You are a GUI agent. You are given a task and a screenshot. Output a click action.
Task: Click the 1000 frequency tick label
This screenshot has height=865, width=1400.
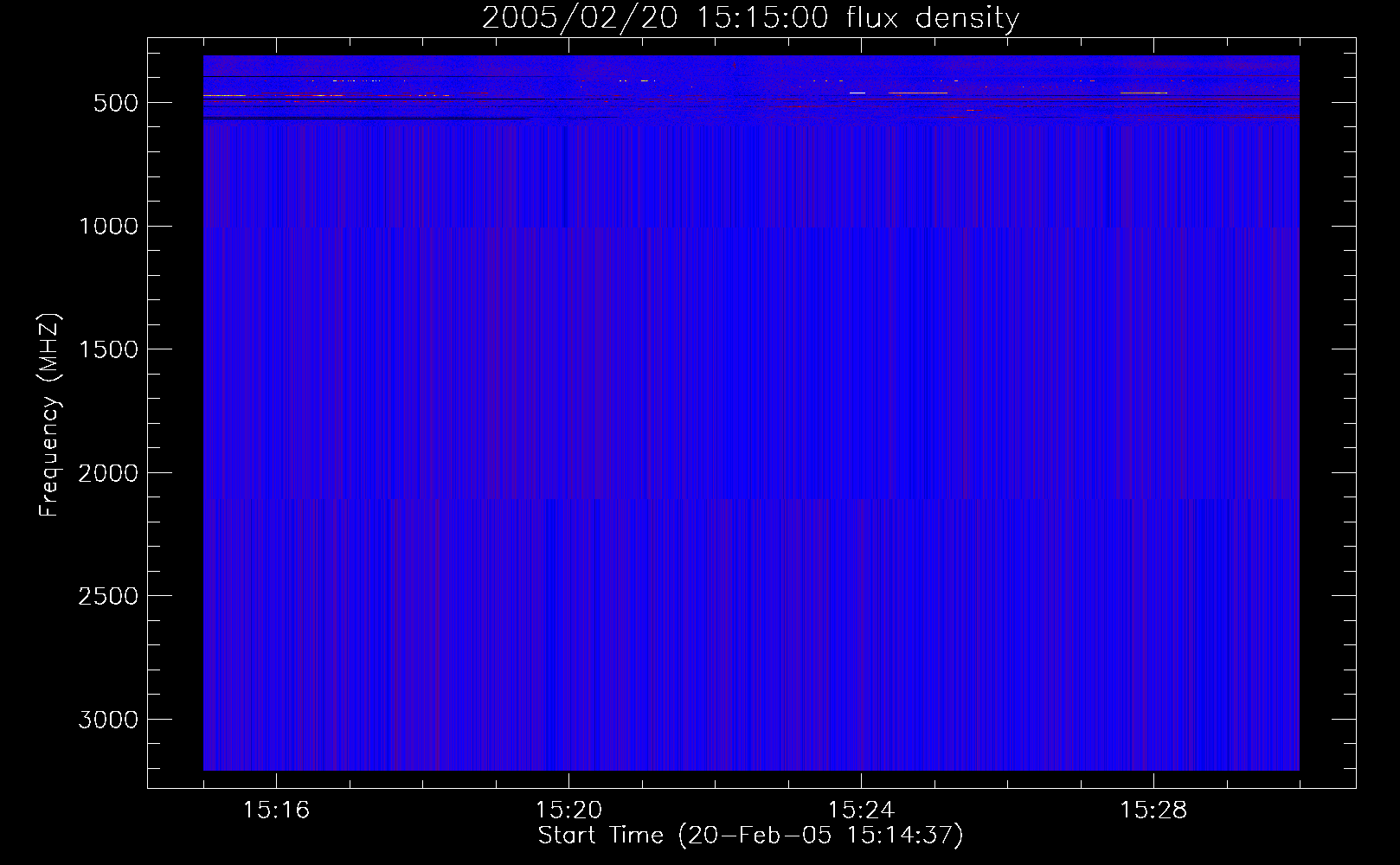(x=108, y=227)
